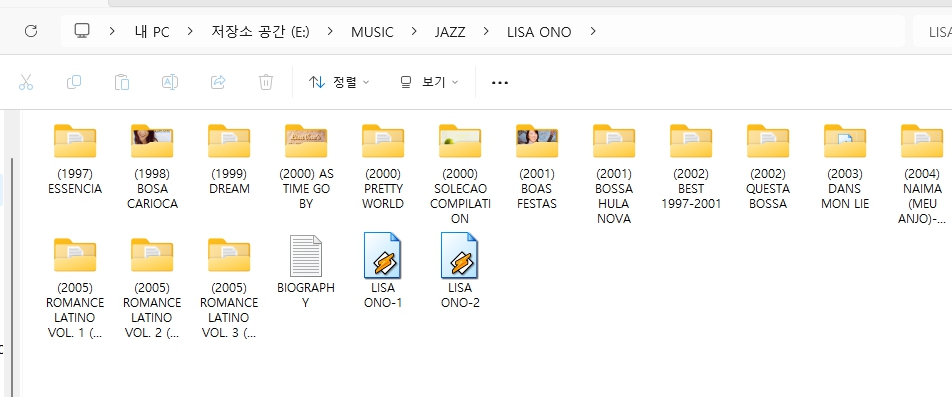Click the Copy icon in toolbar
Screen dimensions: 952x397
(x=74, y=82)
